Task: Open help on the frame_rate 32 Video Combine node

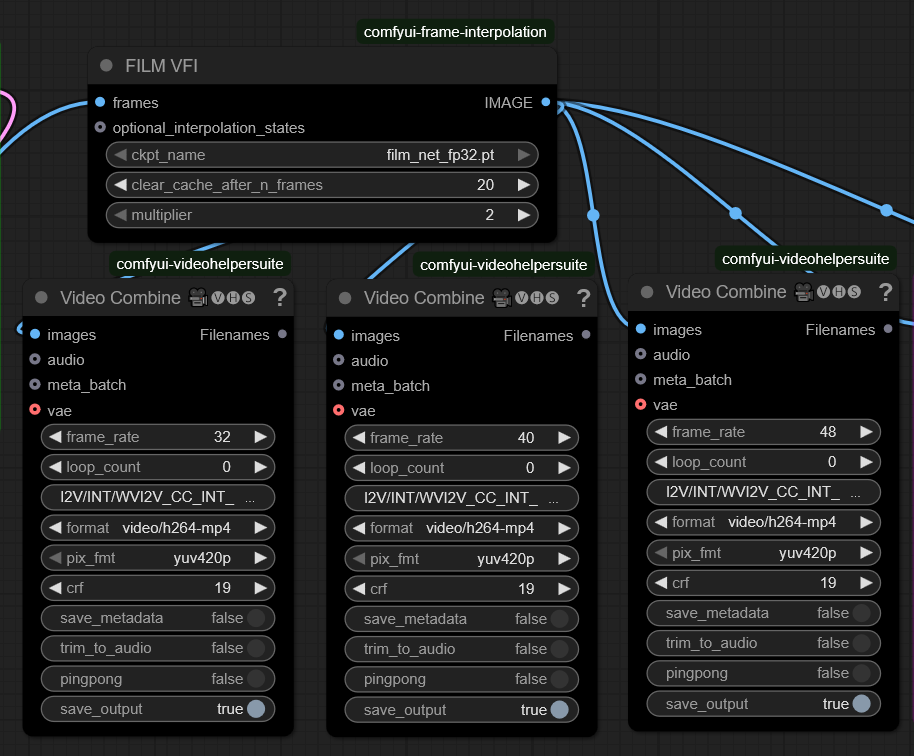Action: point(280,297)
